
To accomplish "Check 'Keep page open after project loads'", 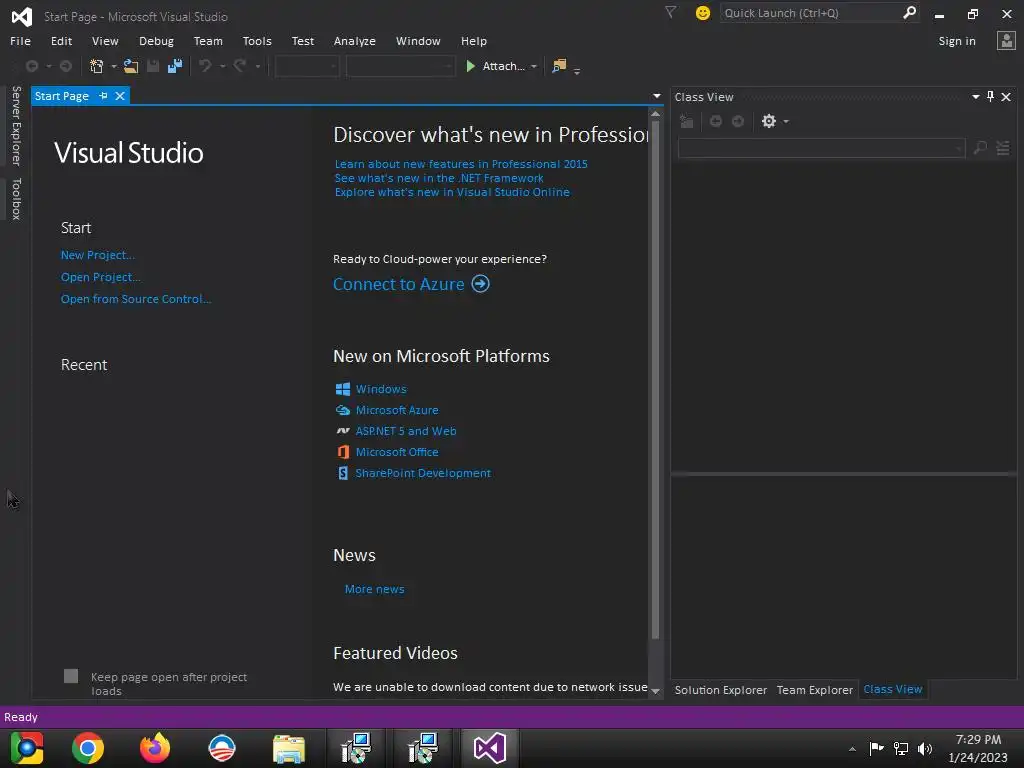I will [x=71, y=676].
